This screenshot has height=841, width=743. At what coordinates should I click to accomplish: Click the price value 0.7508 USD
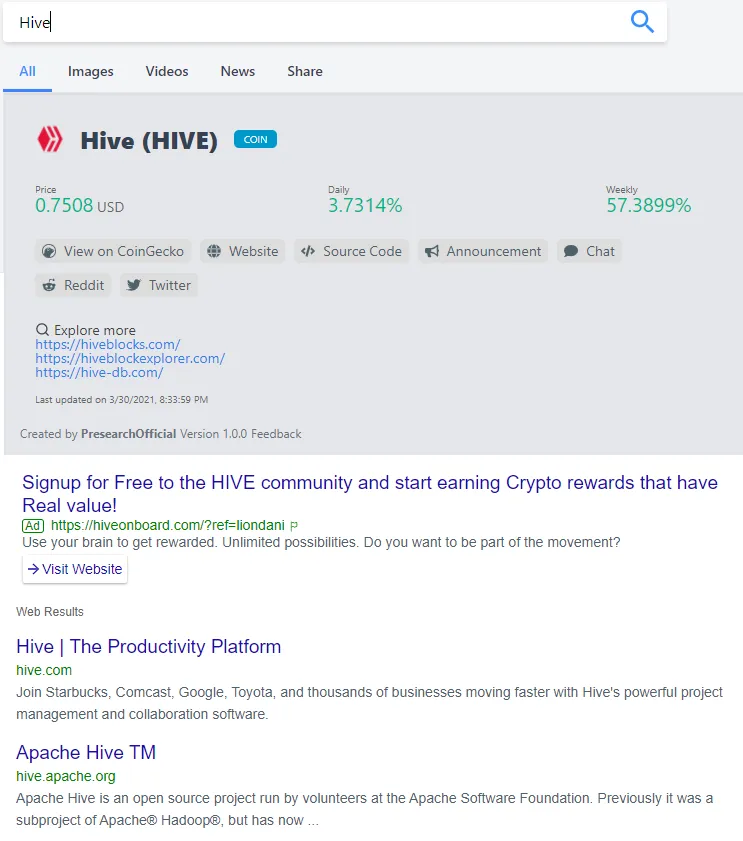79,205
